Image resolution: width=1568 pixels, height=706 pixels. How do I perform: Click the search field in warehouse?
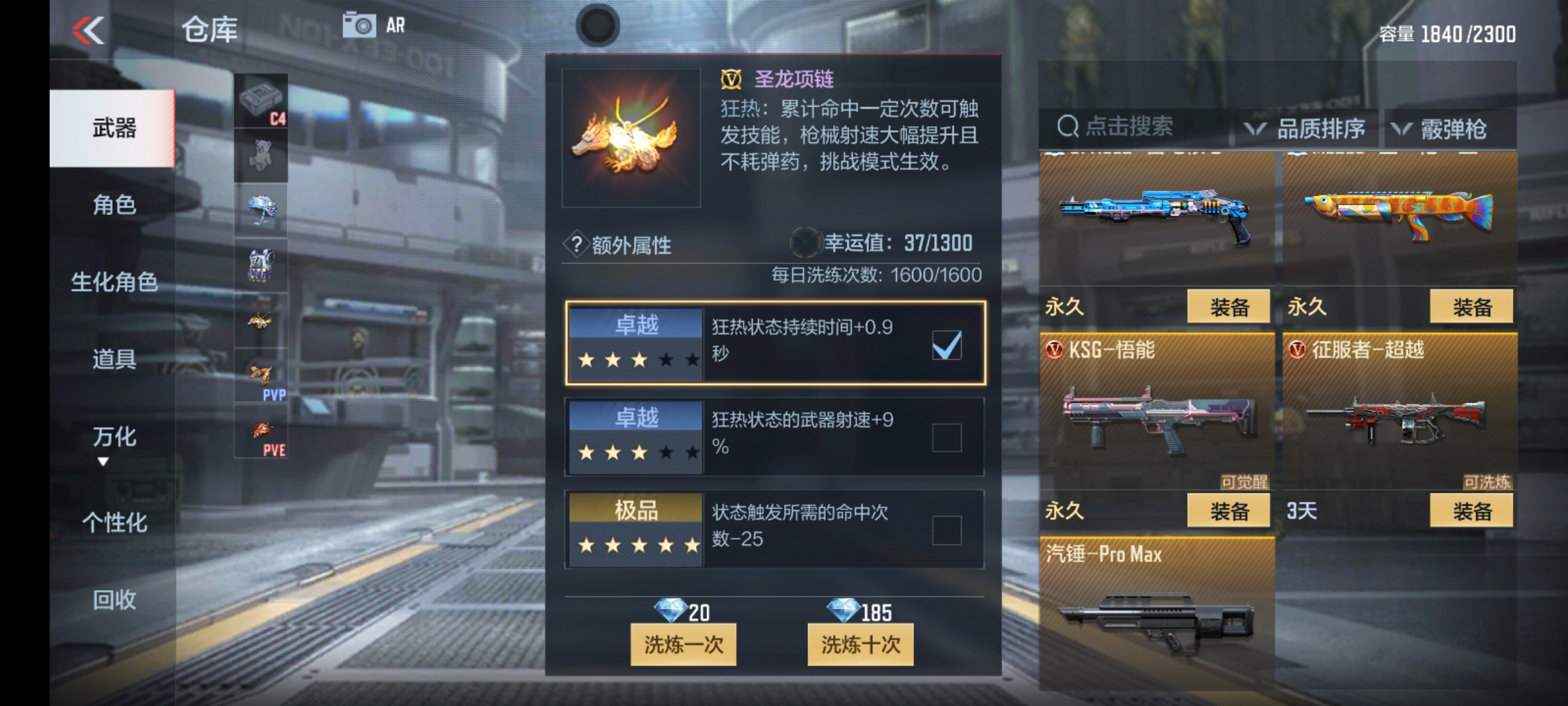[x=1134, y=127]
